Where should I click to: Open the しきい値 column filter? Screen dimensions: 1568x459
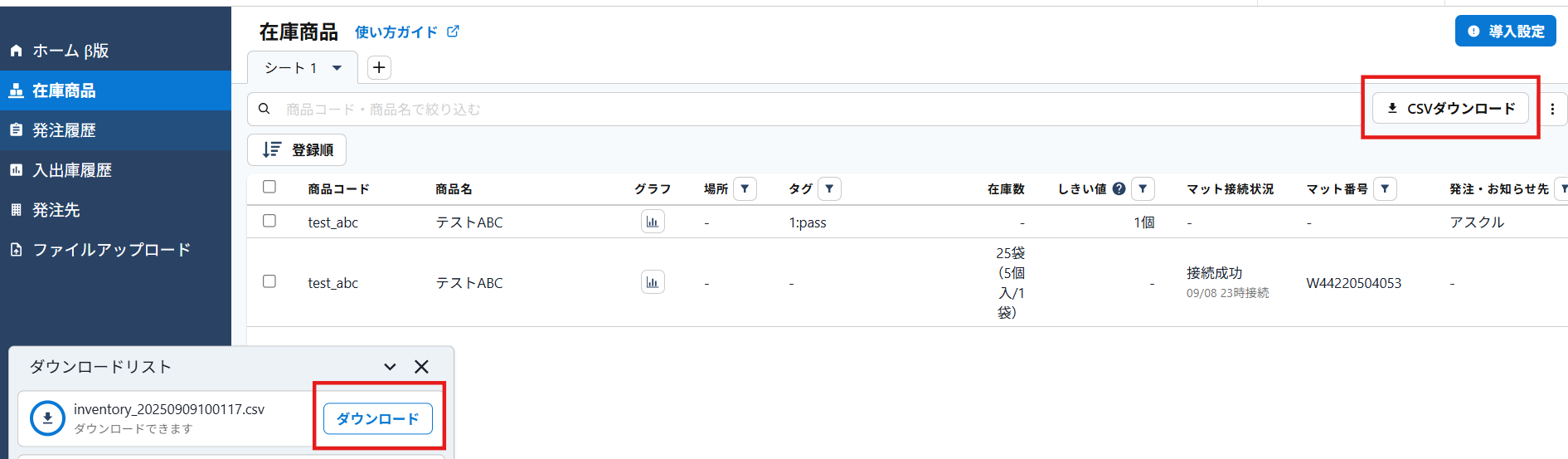coord(1143,189)
